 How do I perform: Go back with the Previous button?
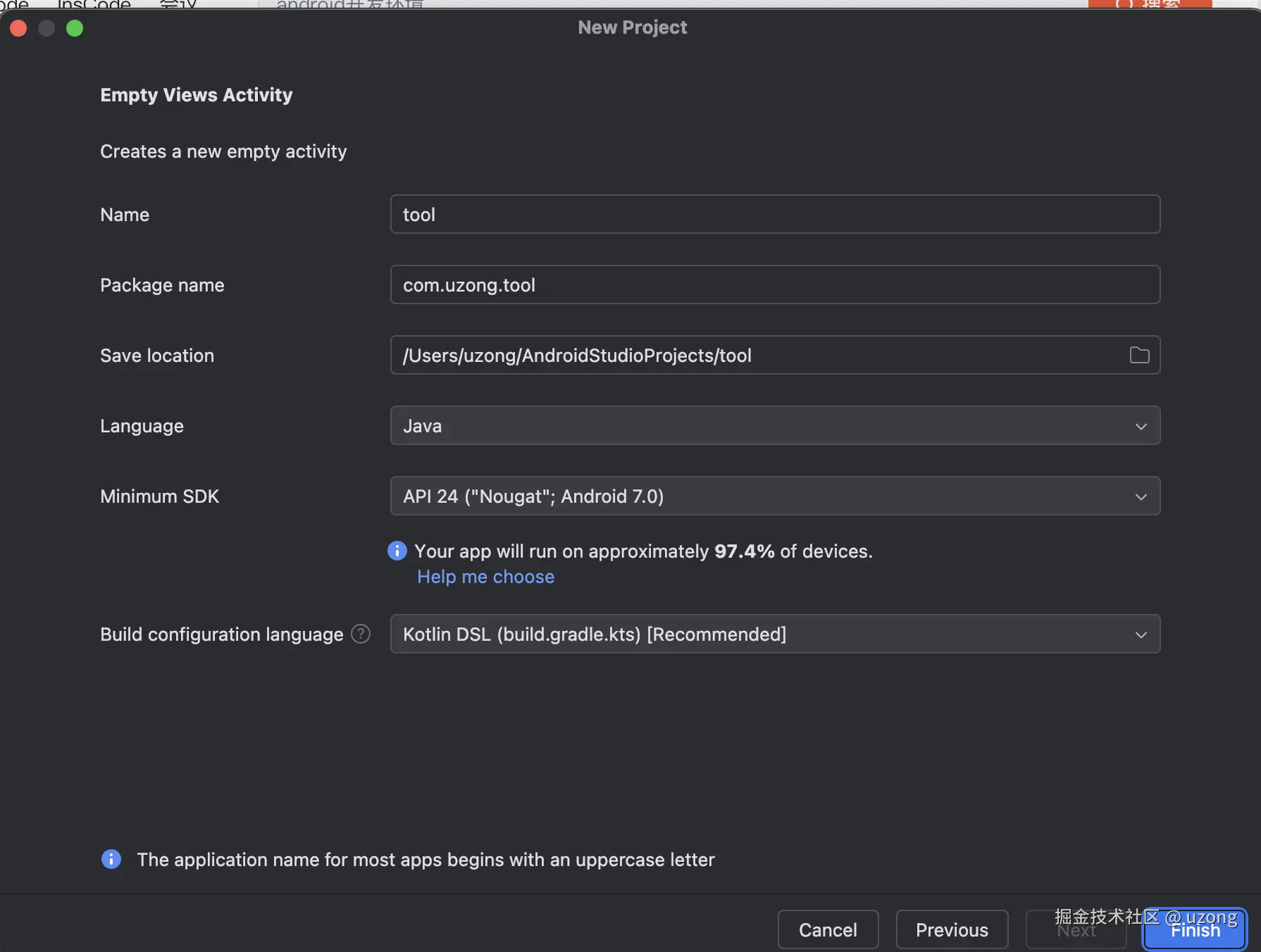coord(952,930)
